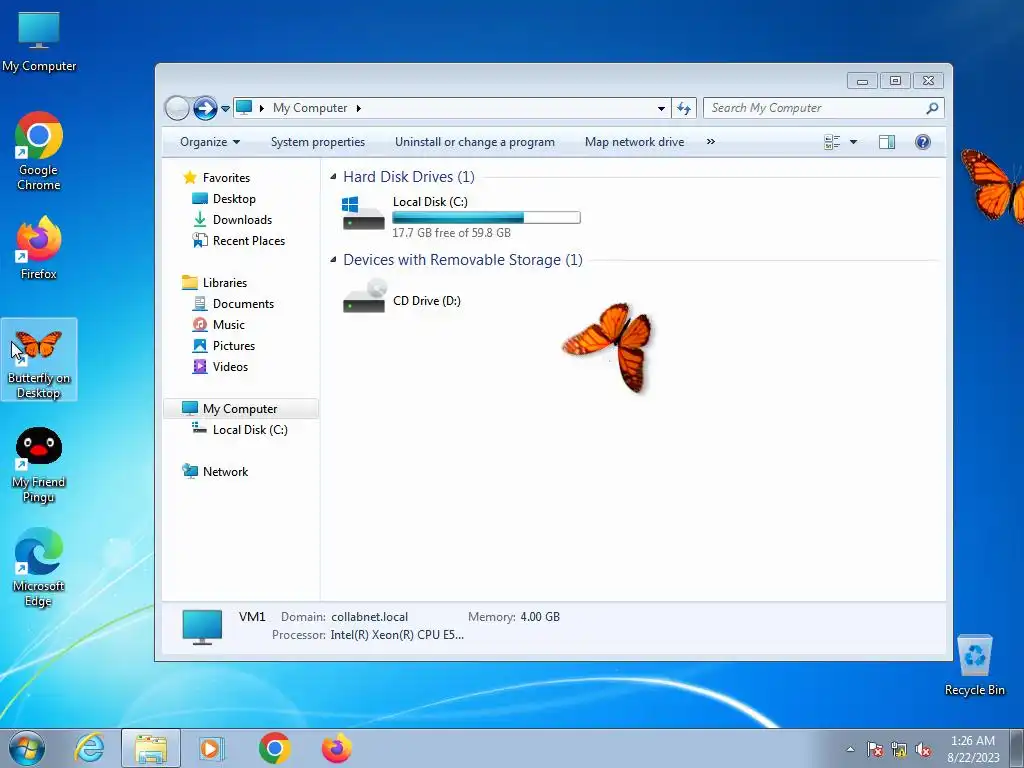Image resolution: width=1024 pixels, height=768 pixels.
Task: Click the Back navigation button in Explorer
Action: (177, 108)
